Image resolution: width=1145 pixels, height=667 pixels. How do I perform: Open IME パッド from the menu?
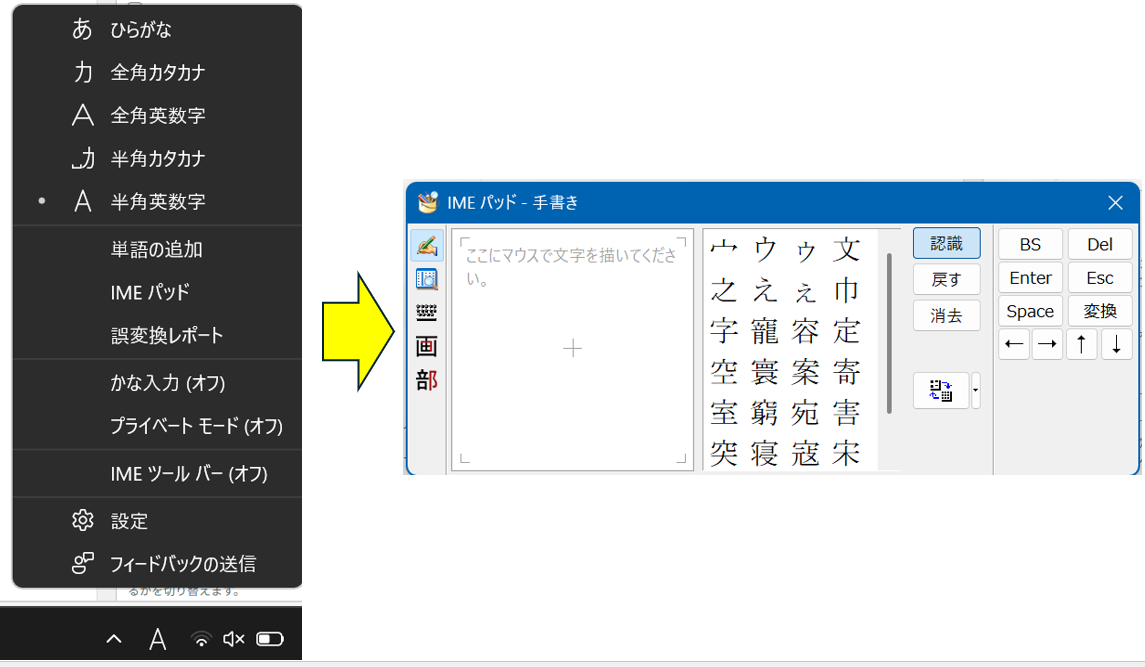click(150, 292)
